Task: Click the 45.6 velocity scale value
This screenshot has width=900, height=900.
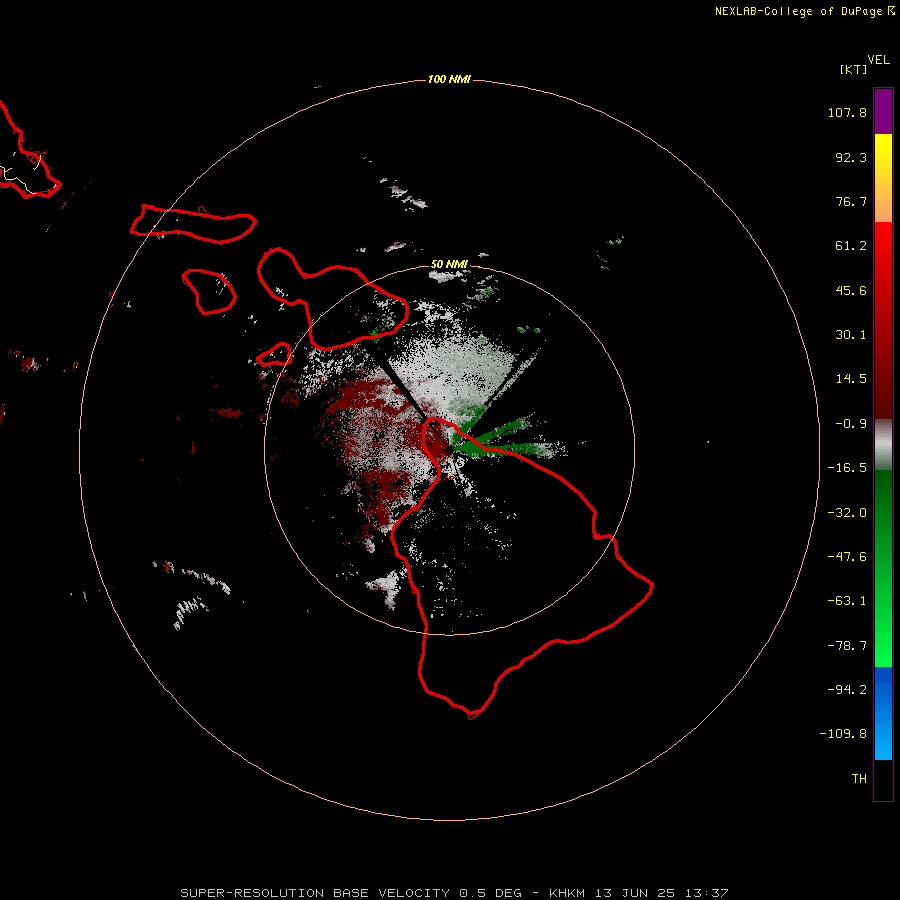Action: pyautogui.click(x=851, y=290)
